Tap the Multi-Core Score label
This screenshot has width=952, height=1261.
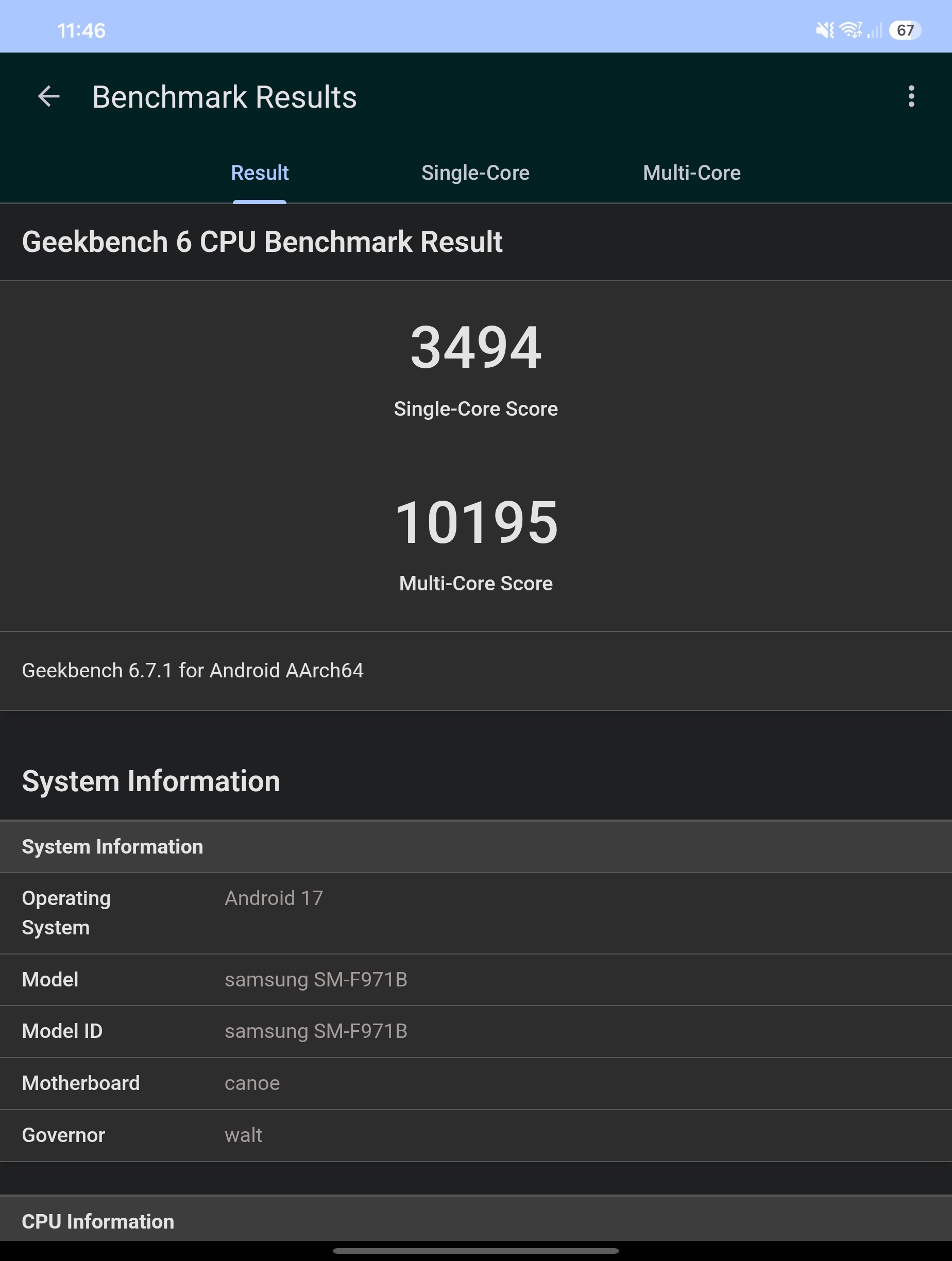(476, 583)
